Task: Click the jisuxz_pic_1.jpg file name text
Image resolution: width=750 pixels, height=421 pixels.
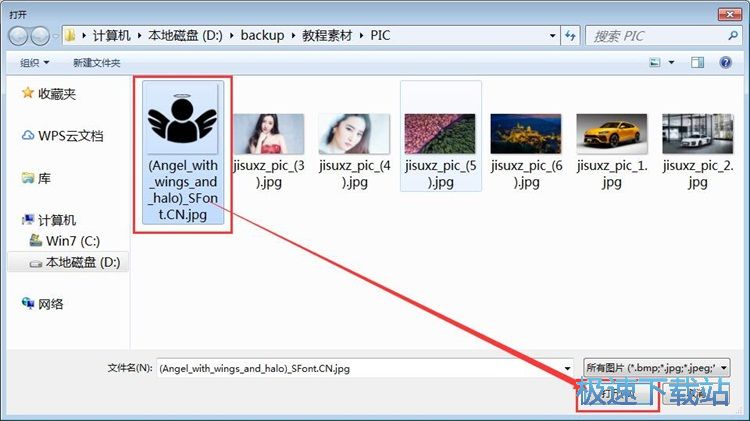Action: (612, 174)
